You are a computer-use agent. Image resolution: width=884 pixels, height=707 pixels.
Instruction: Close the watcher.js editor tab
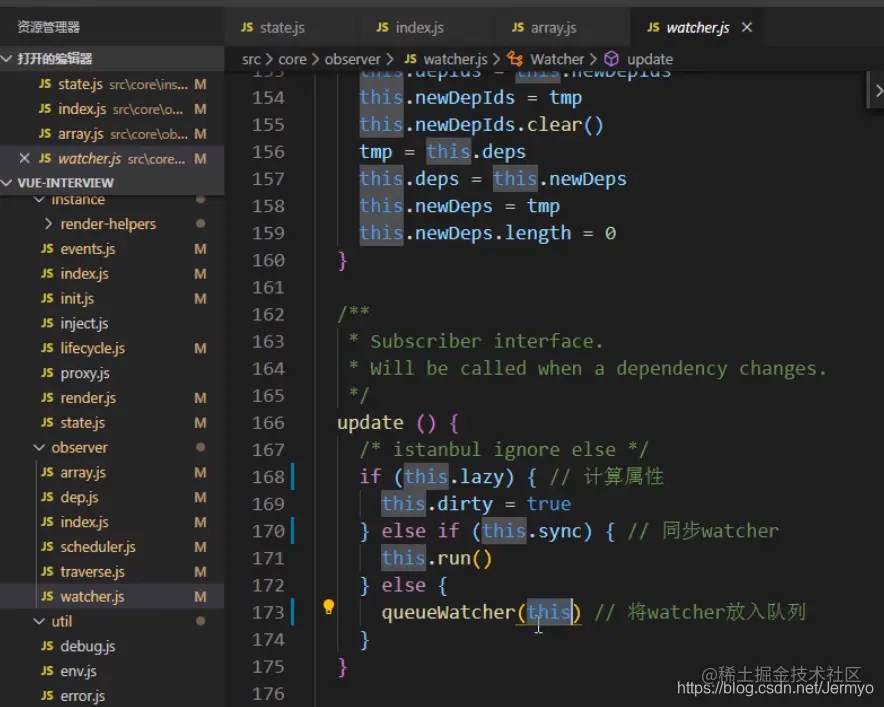(746, 27)
